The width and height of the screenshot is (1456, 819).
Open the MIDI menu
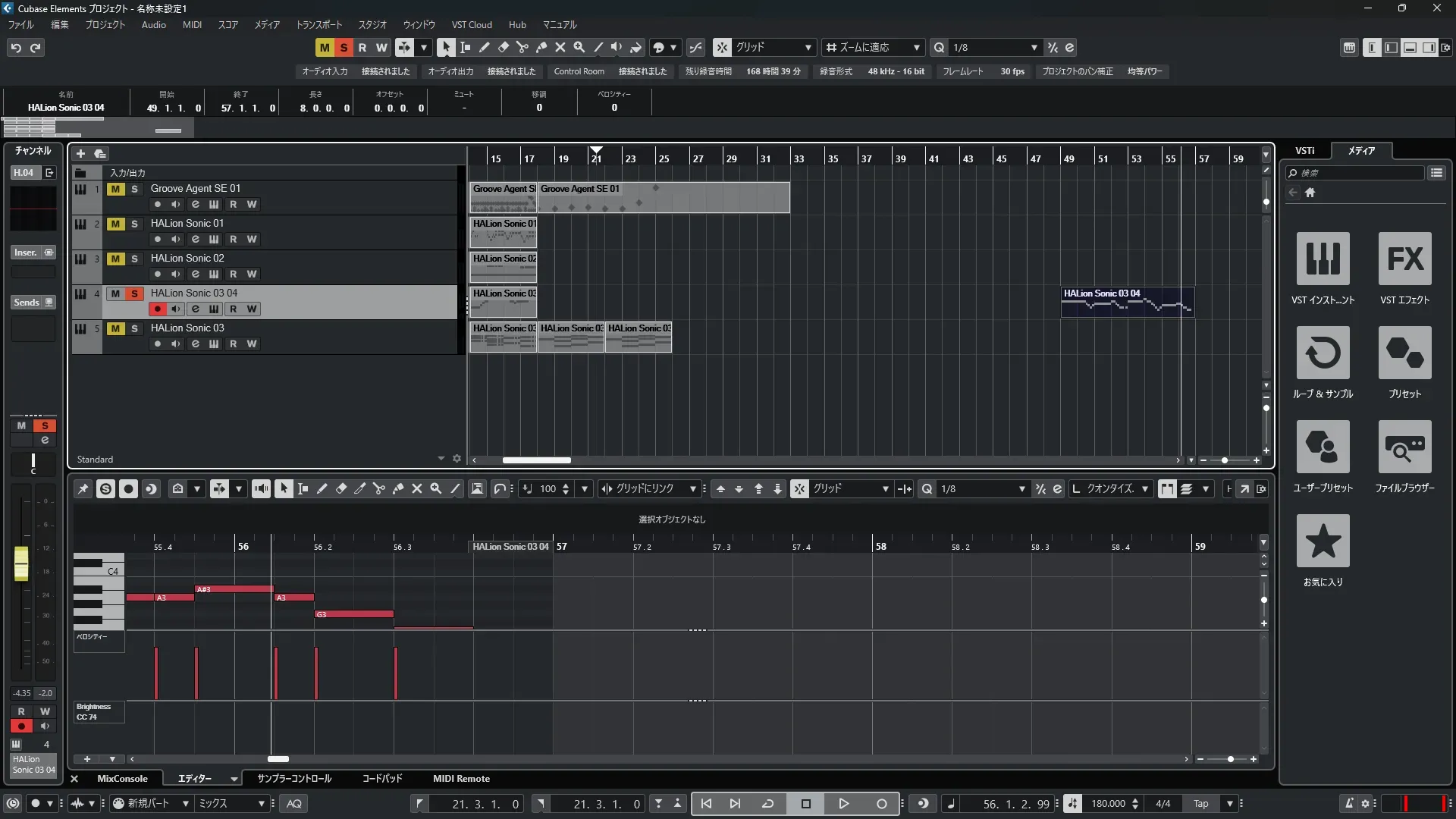pos(192,24)
